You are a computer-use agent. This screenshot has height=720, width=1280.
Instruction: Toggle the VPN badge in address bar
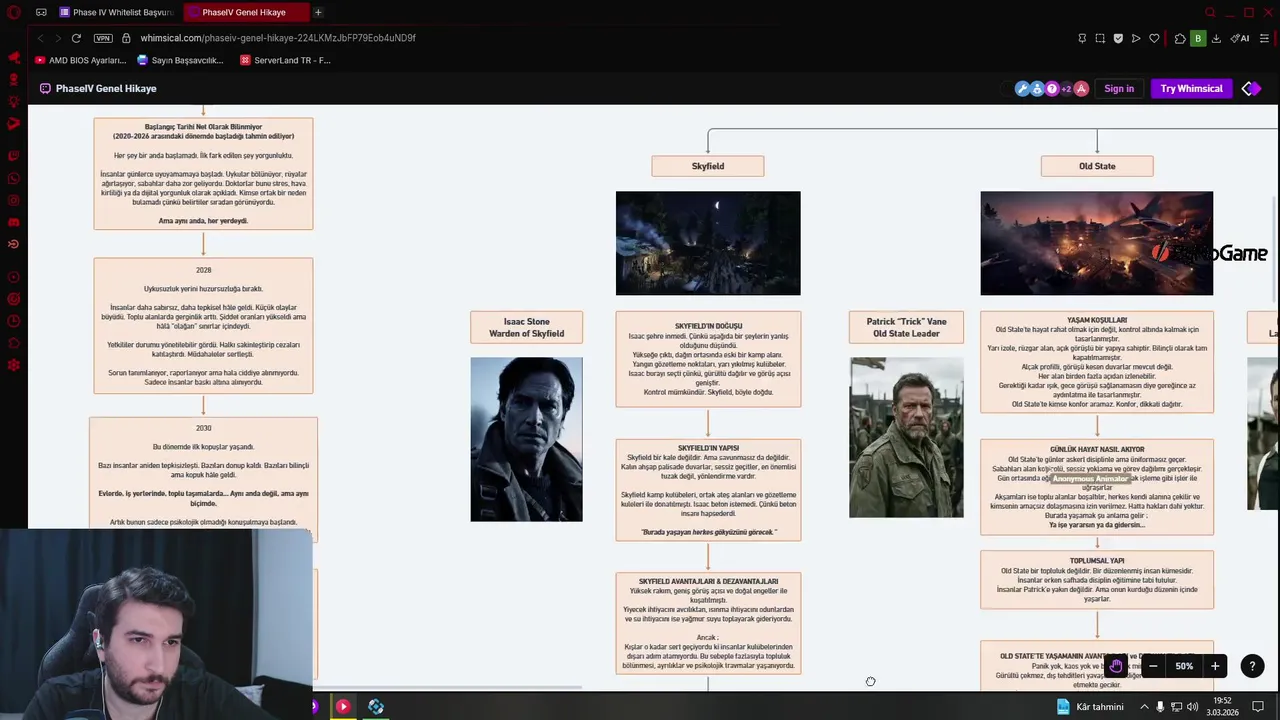click(x=103, y=38)
